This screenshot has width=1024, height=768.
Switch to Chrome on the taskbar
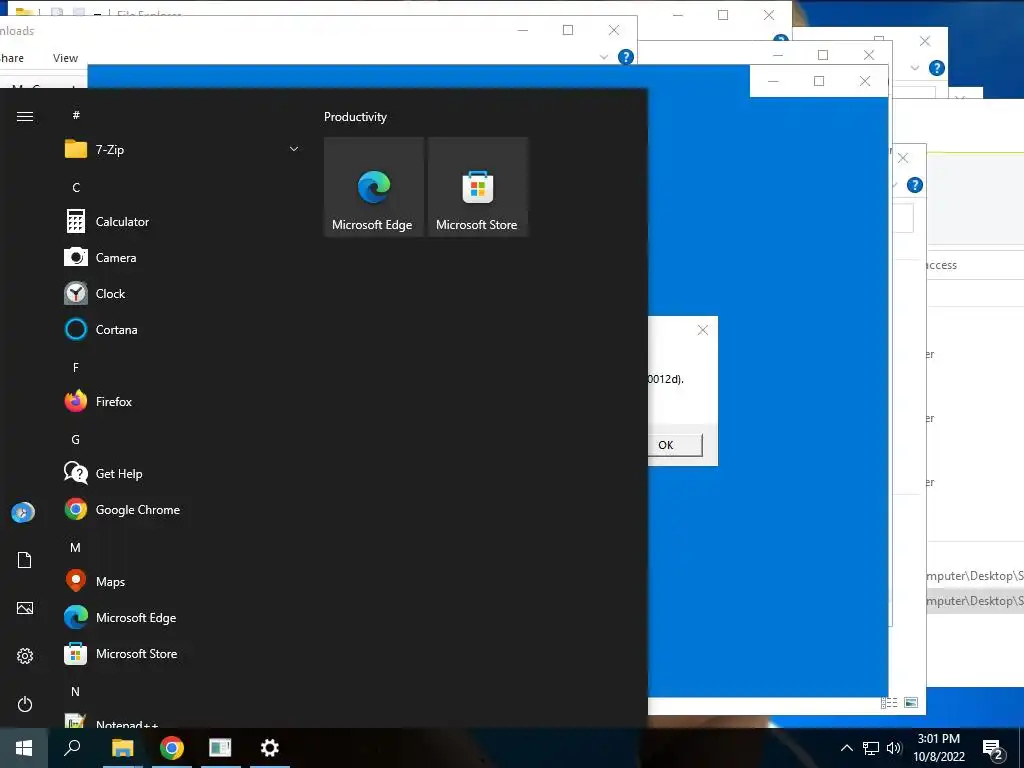click(172, 748)
